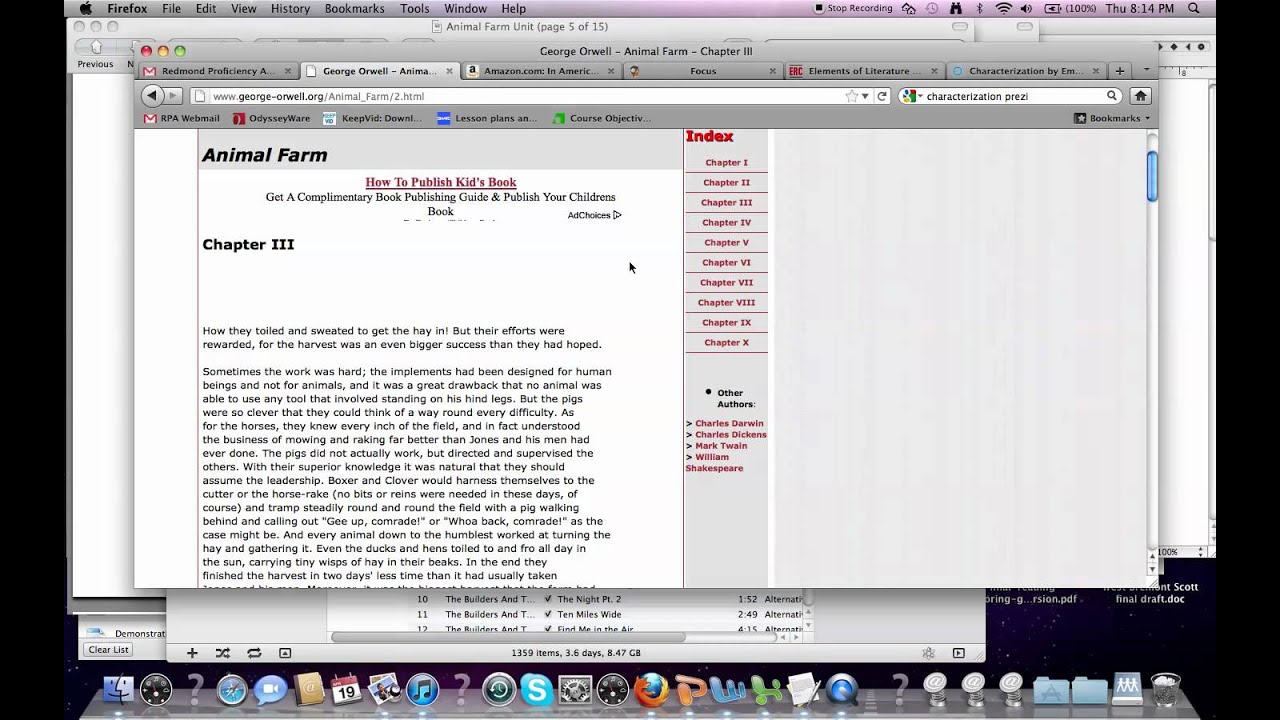This screenshot has height=720, width=1280.
Task: Open the OdysseyWare bookmark
Action: pyautogui.click(x=272, y=118)
